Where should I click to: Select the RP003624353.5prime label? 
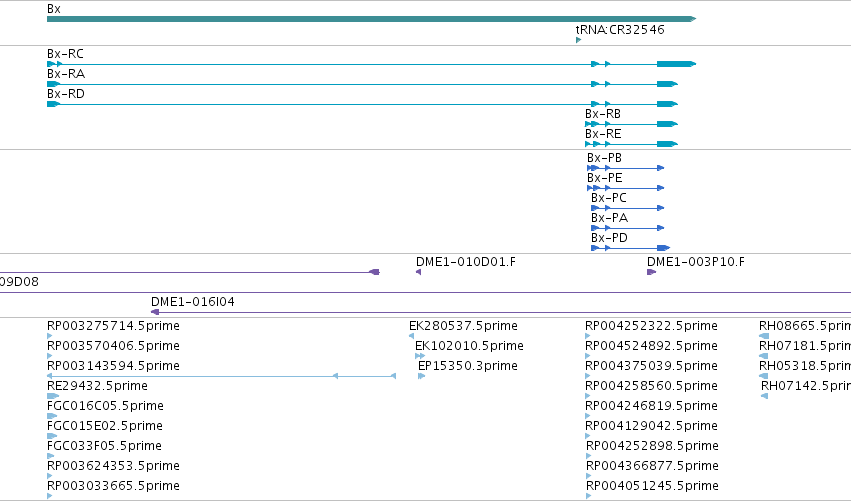click(113, 466)
